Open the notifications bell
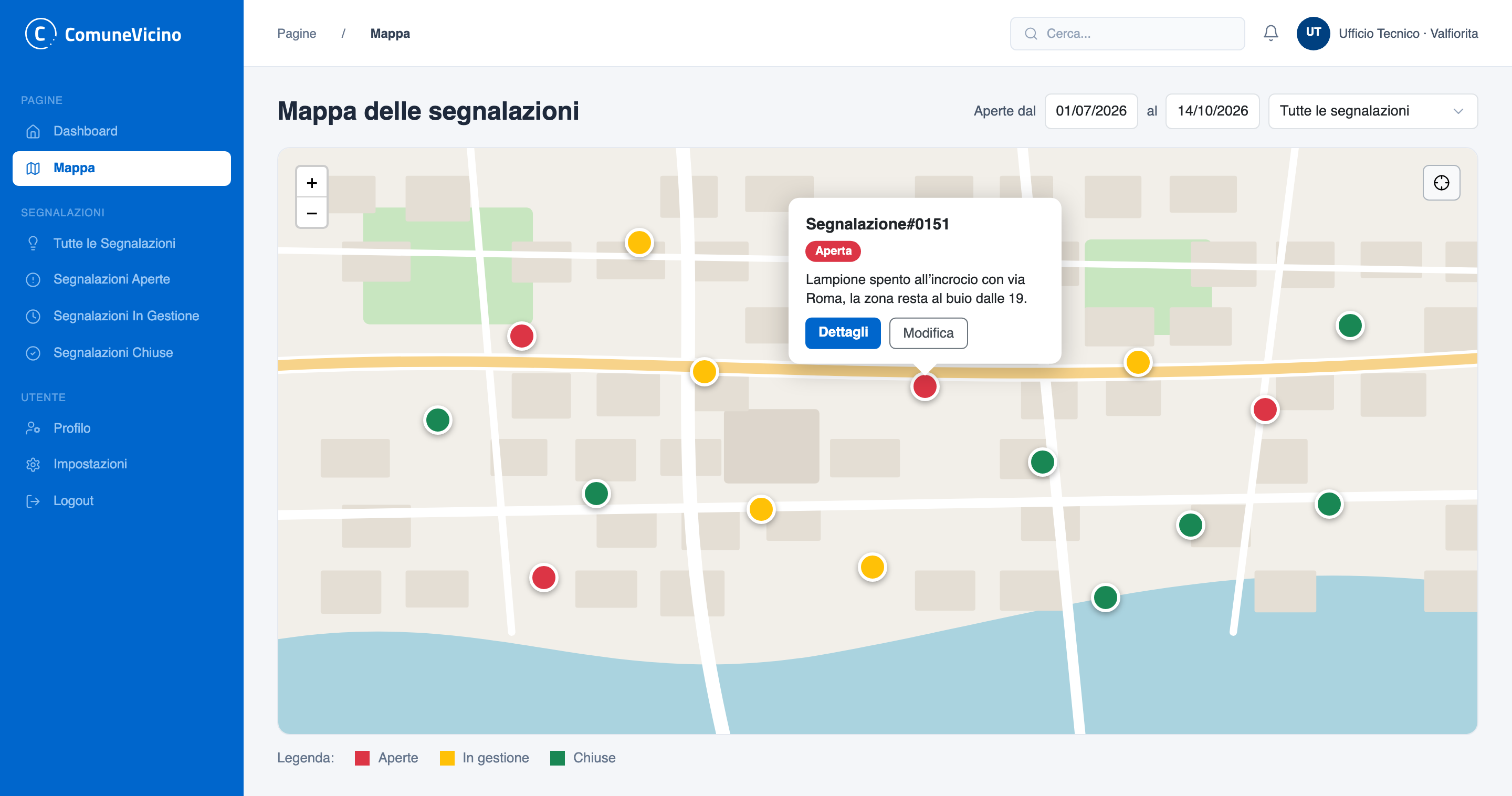The height and width of the screenshot is (796, 1512). coord(1270,34)
